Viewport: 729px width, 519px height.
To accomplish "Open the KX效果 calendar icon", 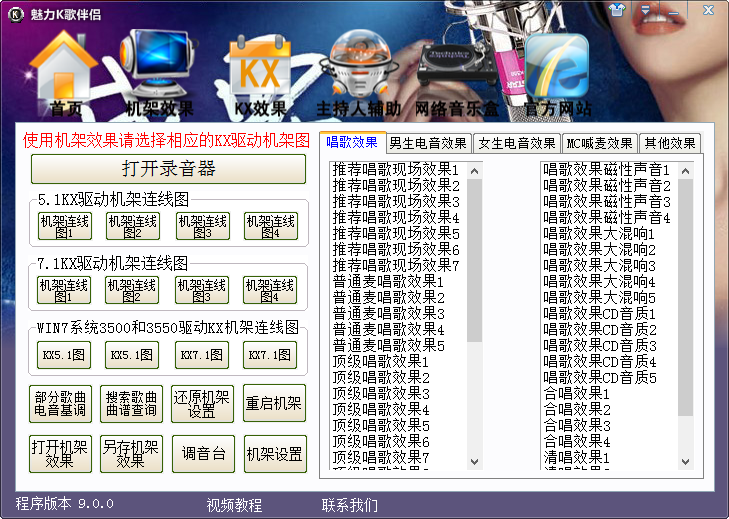I will coord(260,74).
